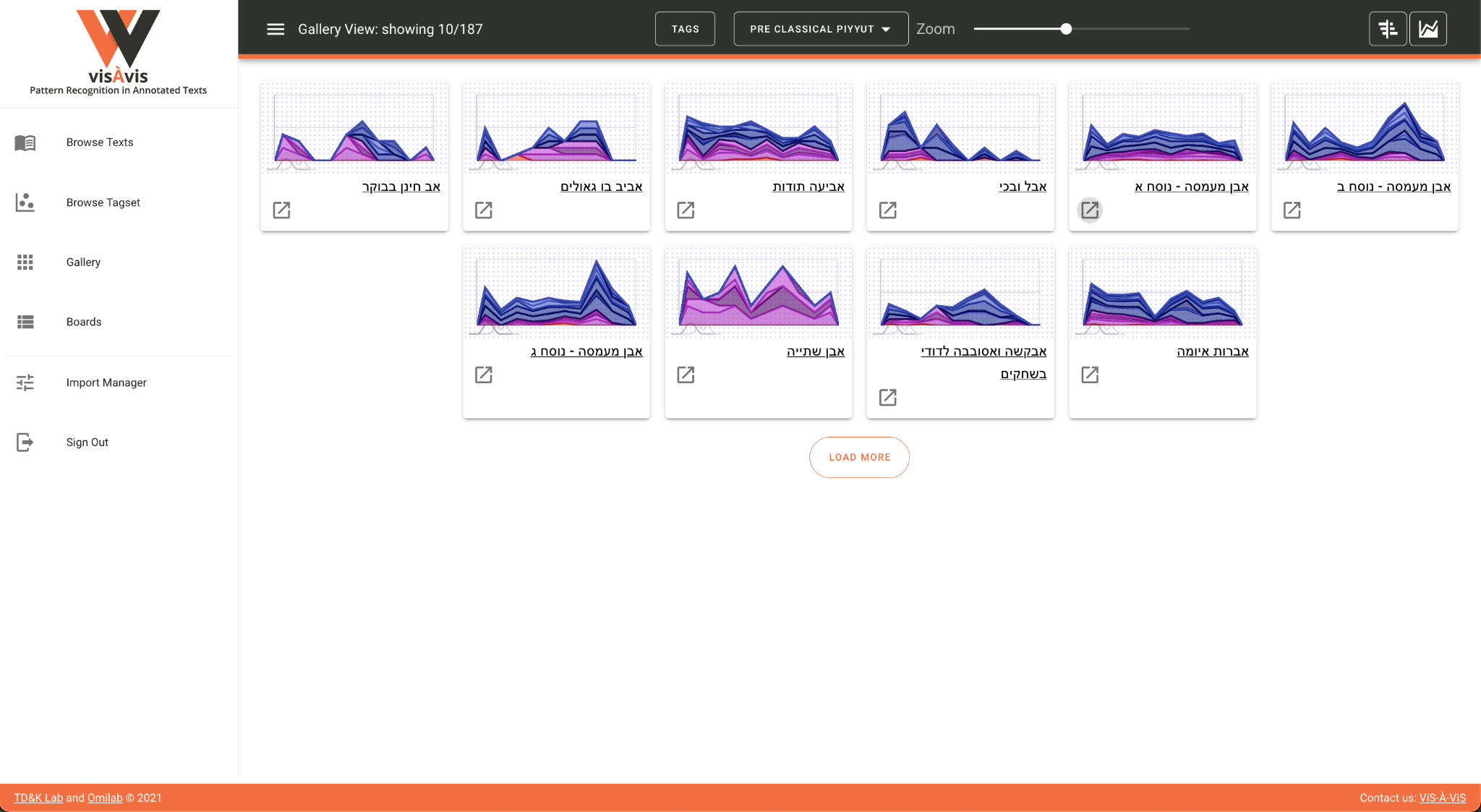Click chart thumbnail of אב חינן בבוקר
The width and height of the screenshot is (1481, 812).
354,127
